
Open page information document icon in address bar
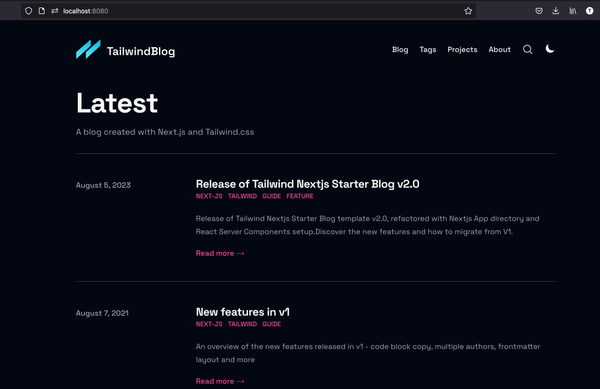(42, 11)
